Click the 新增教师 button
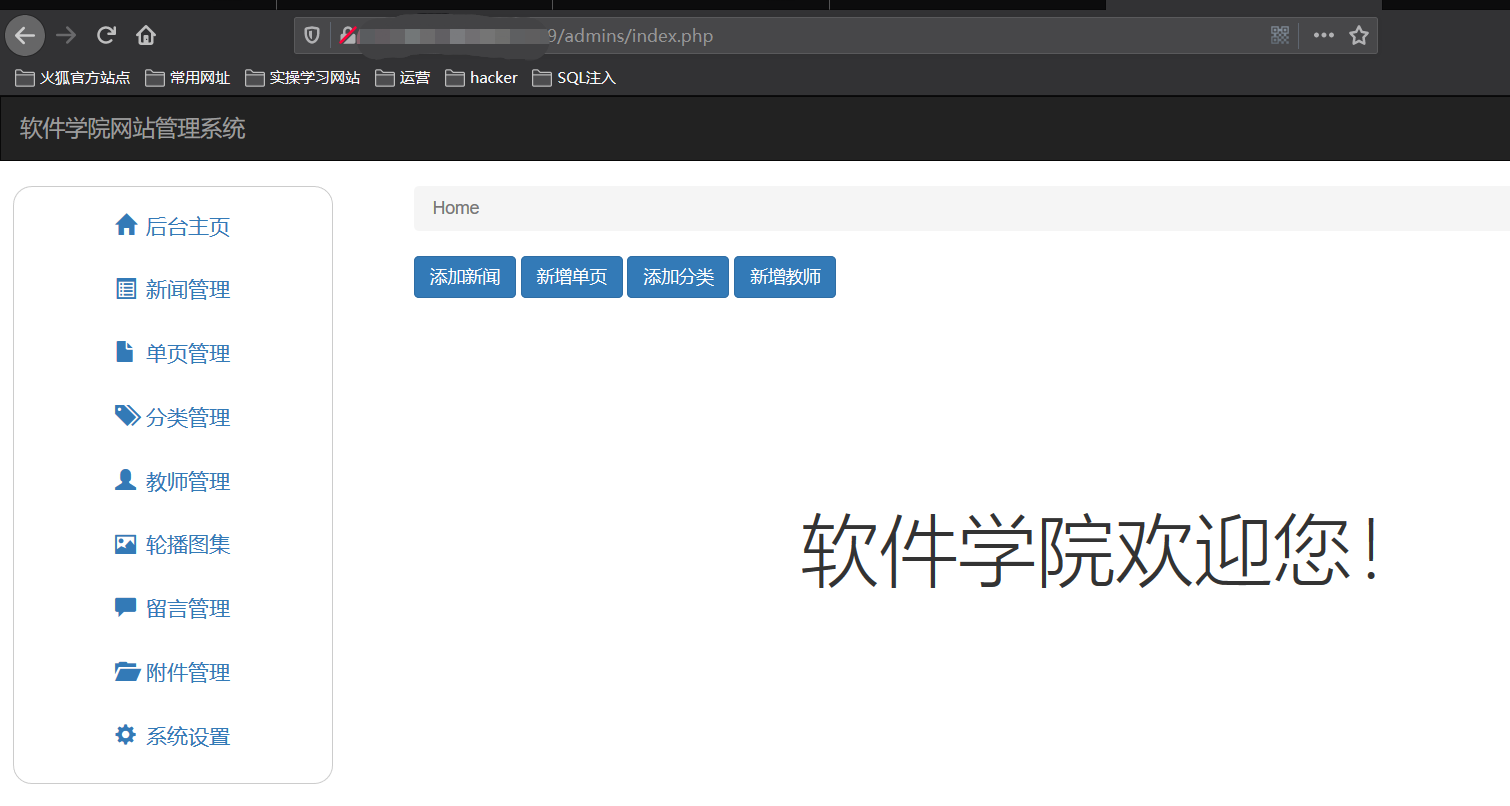This screenshot has width=1510, height=806. click(x=785, y=276)
